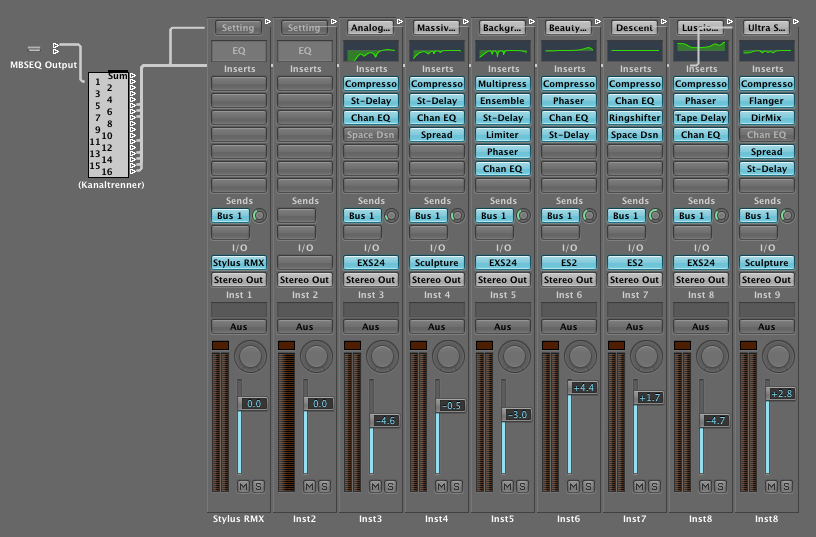Click the volume fader showing +4.4
Viewport: 816px width, 537px height.
[583, 388]
